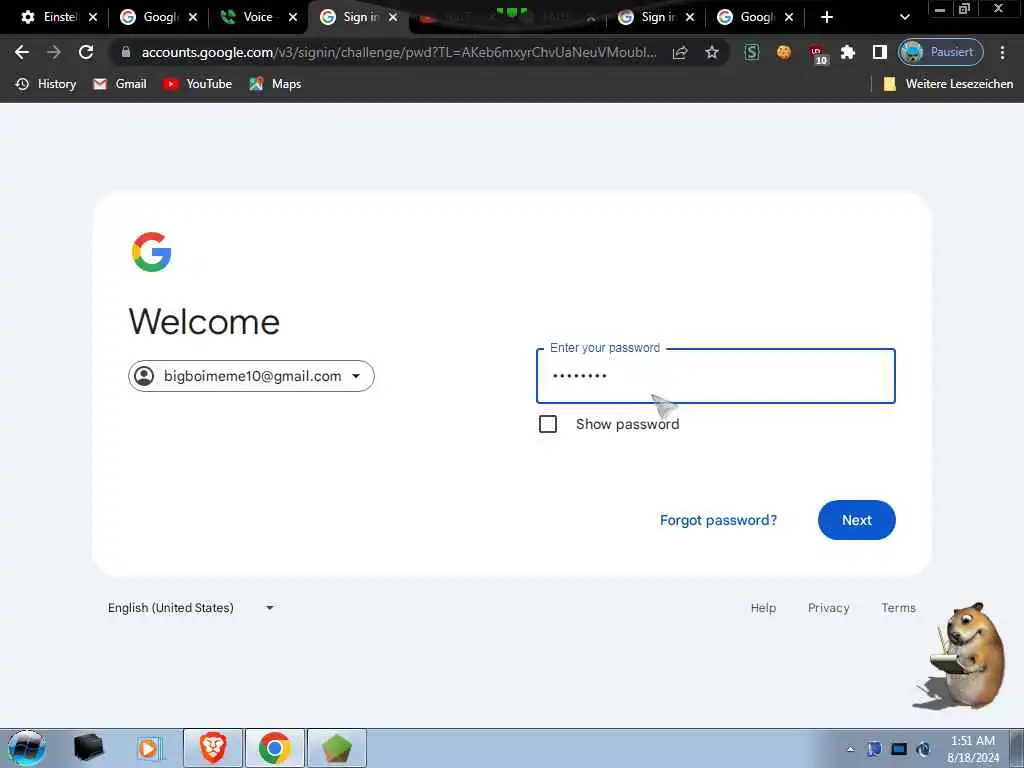
Task: Close the Voice tab
Action: click(x=293, y=18)
